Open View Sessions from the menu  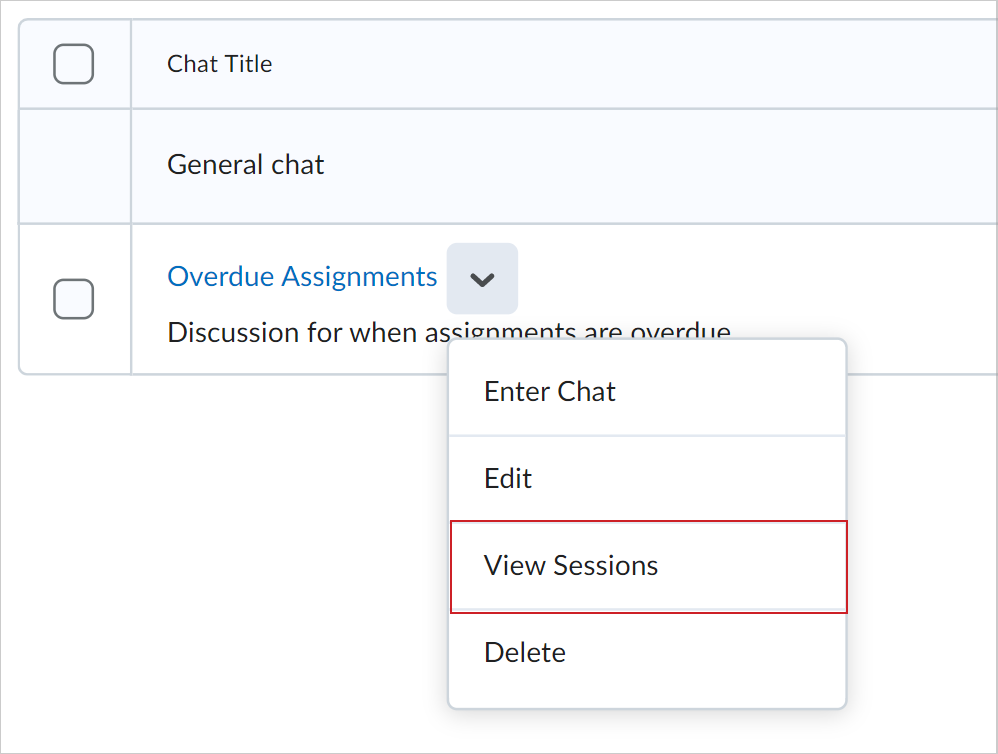571,565
